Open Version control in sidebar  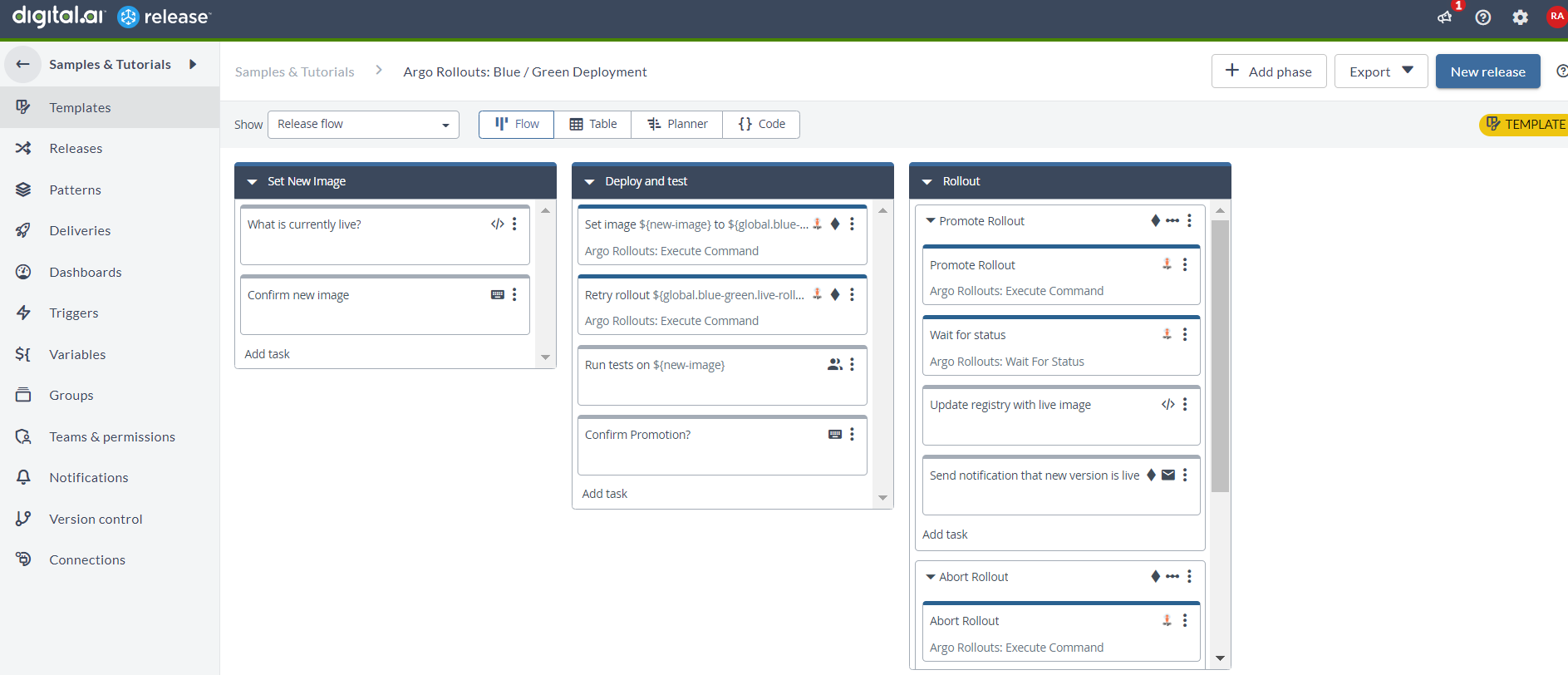96,519
